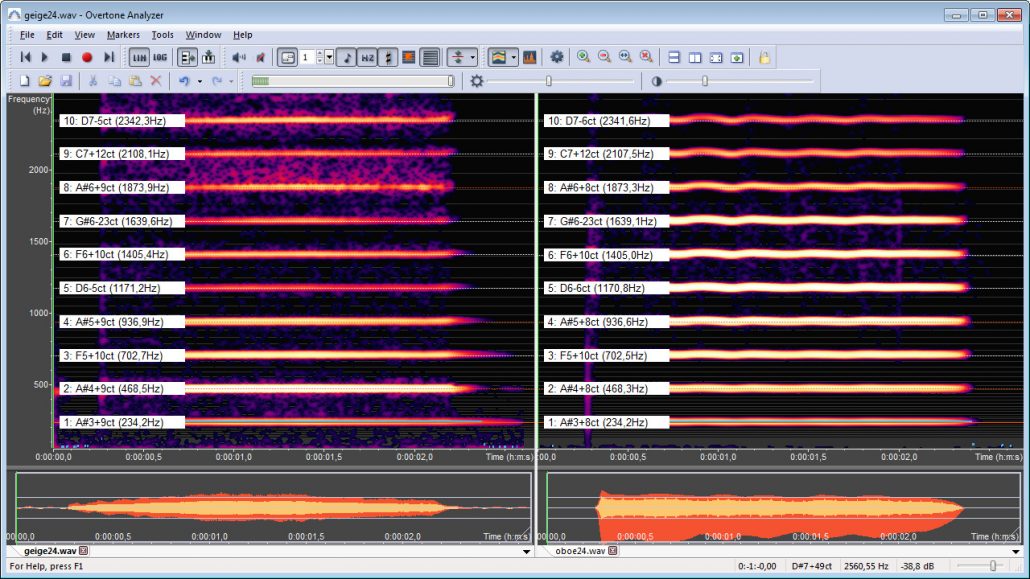Stop audio playback
1030x579 pixels.
pyautogui.click(x=68, y=57)
